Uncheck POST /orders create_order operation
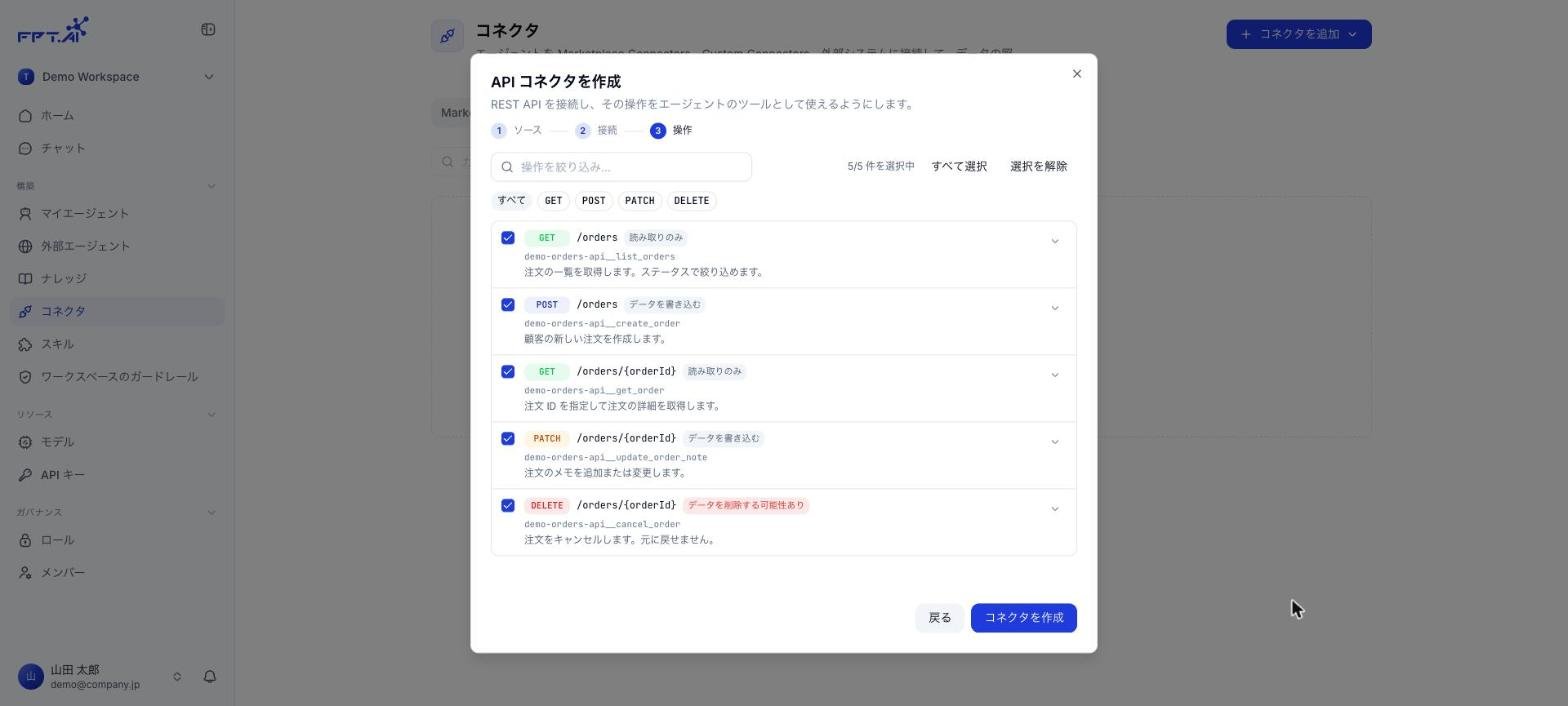The width and height of the screenshot is (1568, 706). click(508, 305)
